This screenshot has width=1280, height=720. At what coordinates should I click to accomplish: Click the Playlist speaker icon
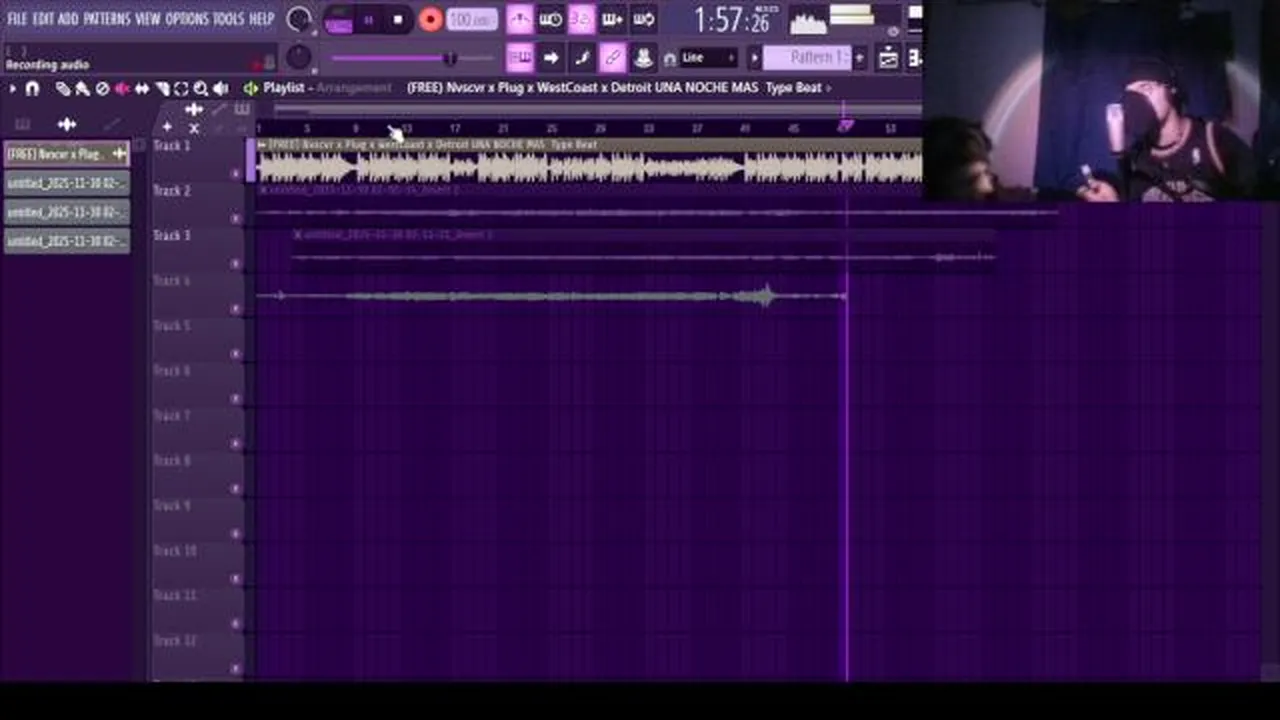click(251, 88)
